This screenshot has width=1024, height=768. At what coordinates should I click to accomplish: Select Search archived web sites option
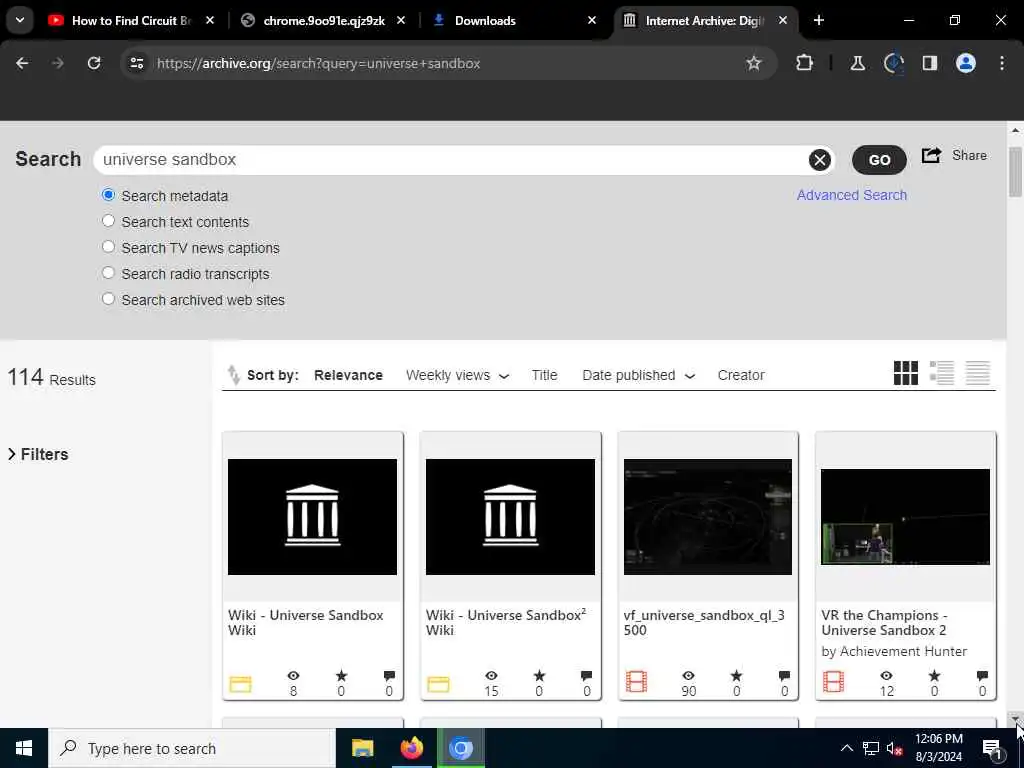coord(108,299)
